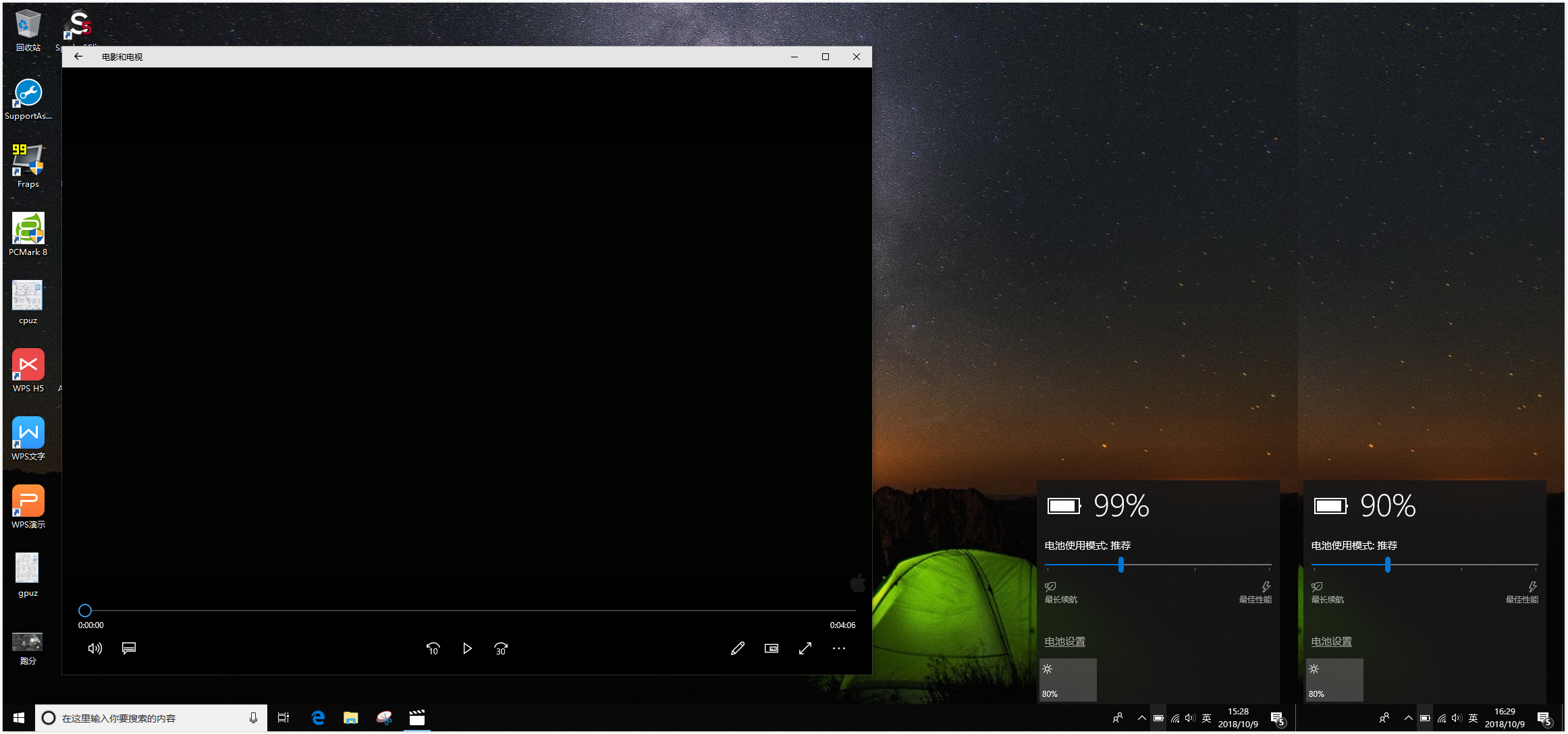The width and height of the screenshot is (1568, 734).
Task: Click the 电池设置 link under 99% battery
Action: point(1065,642)
